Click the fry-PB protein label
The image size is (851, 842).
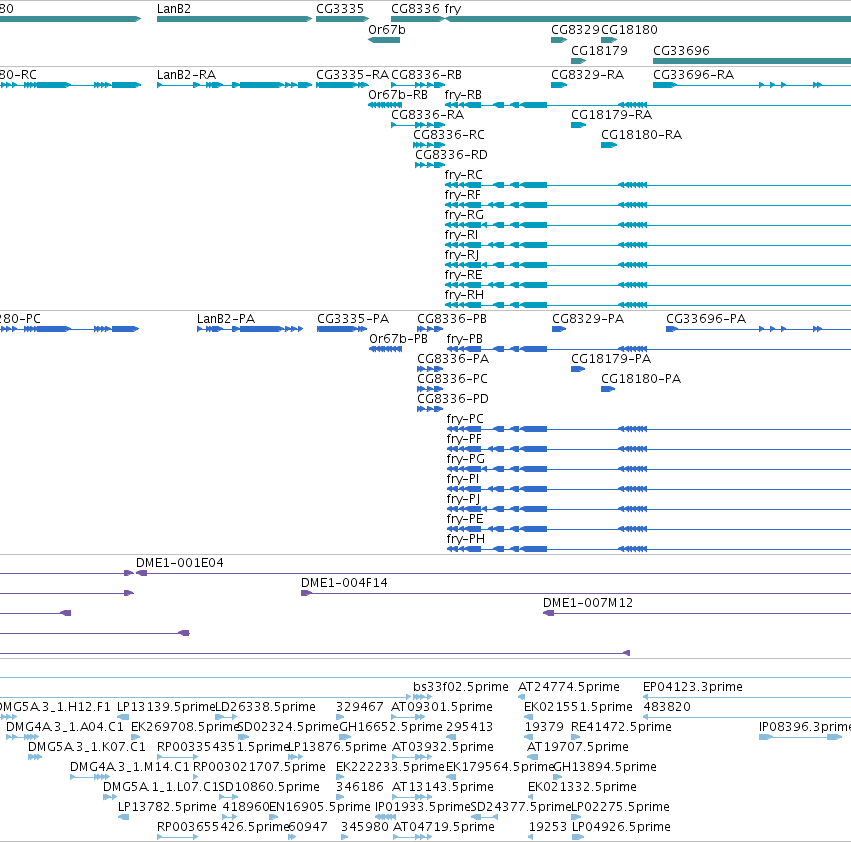tap(465, 339)
